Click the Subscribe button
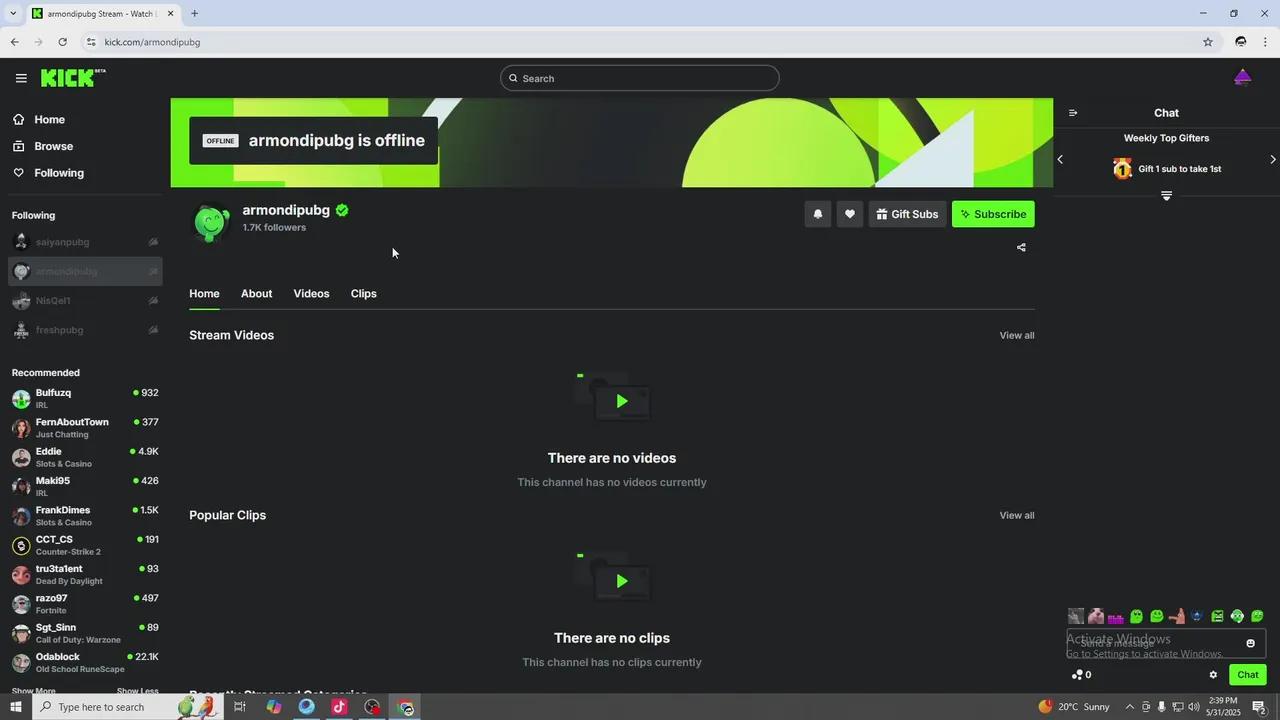 [993, 214]
